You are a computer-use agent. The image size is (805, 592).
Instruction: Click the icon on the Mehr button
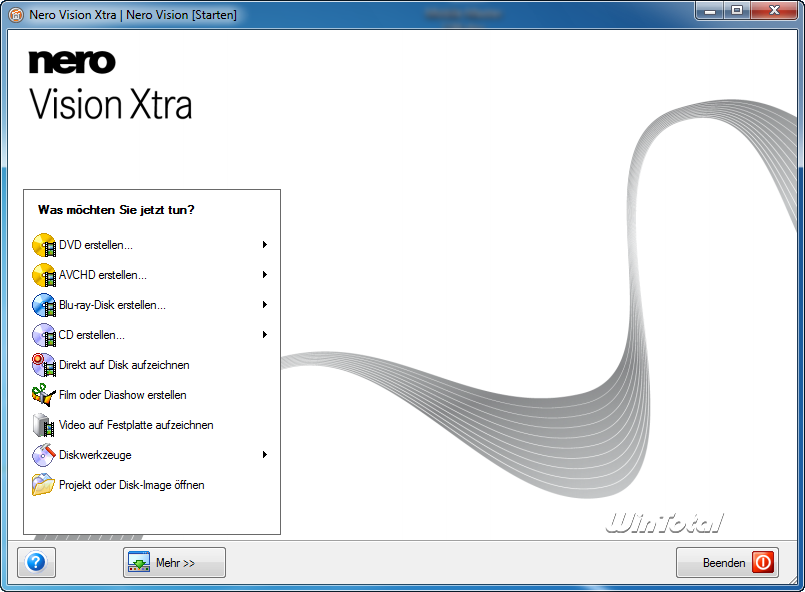139,562
